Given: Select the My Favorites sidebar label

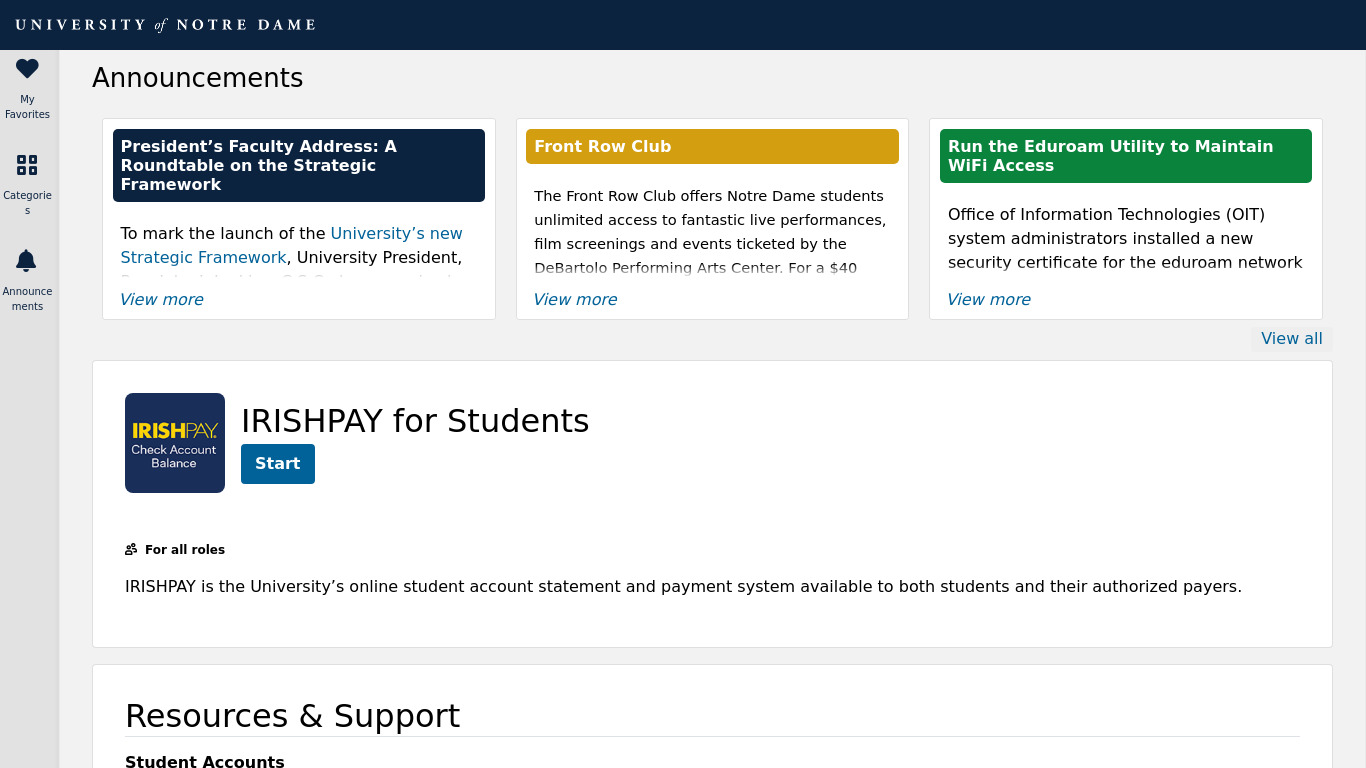Looking at the screenshot, I should click(27, 107).
